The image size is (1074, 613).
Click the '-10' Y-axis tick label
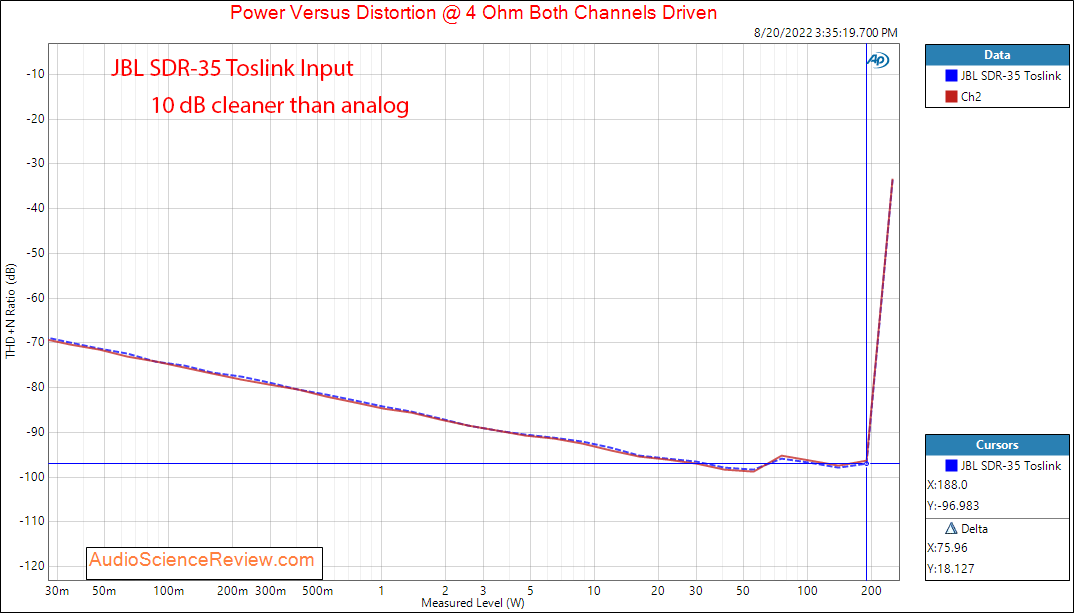[x=36, y=74]
